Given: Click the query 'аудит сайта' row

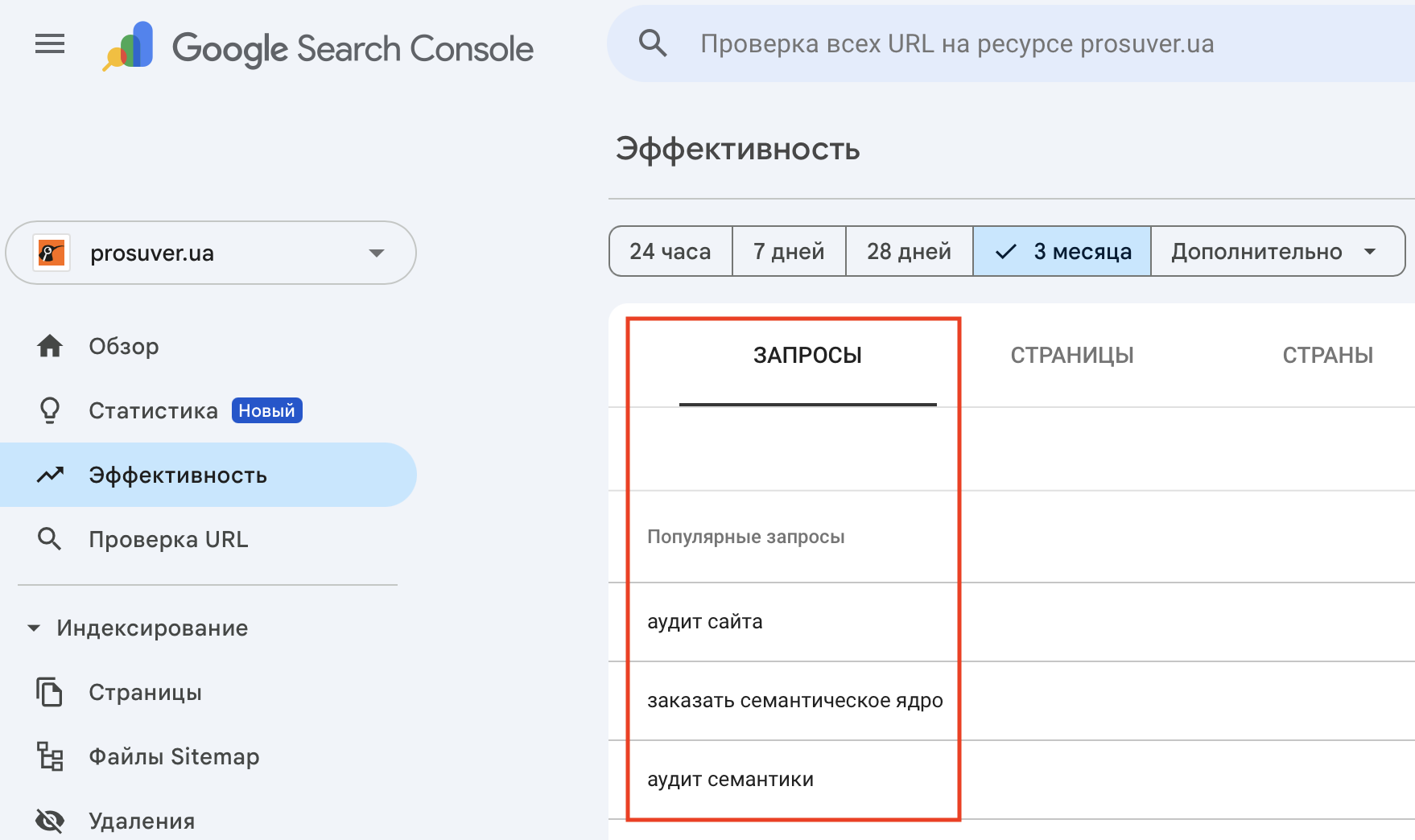Looking at the screenshot, I should (705, 622).
